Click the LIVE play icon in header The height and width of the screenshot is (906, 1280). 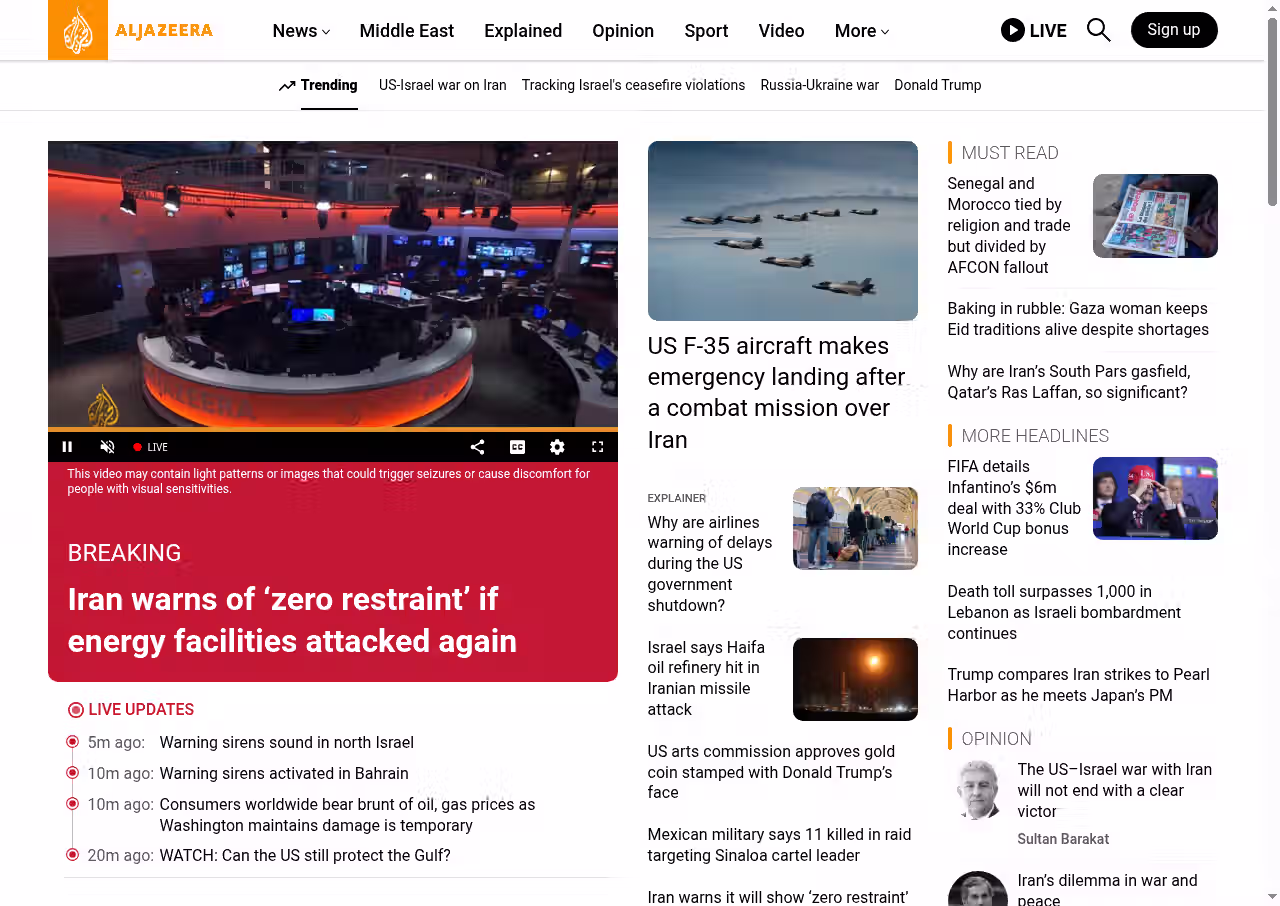tap(1013, 30)
